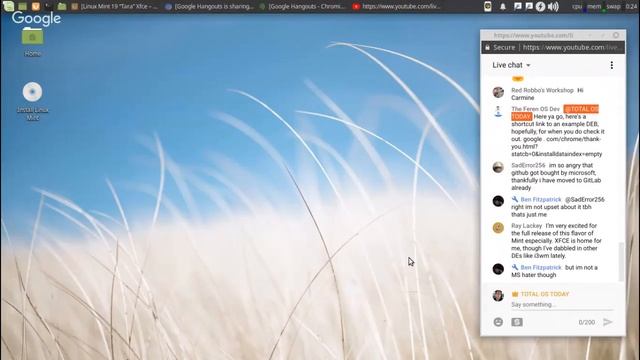Open the emoji picker smiley icon
The width and height of the screenshot is (640, 360).
498,322
